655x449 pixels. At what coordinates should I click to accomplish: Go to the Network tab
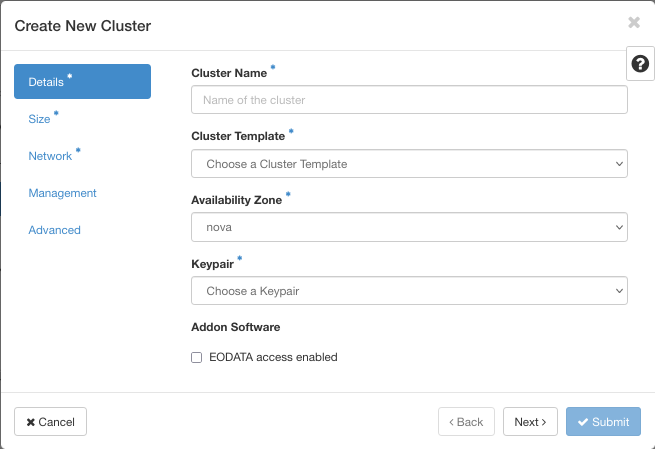(x=51, y=156)
